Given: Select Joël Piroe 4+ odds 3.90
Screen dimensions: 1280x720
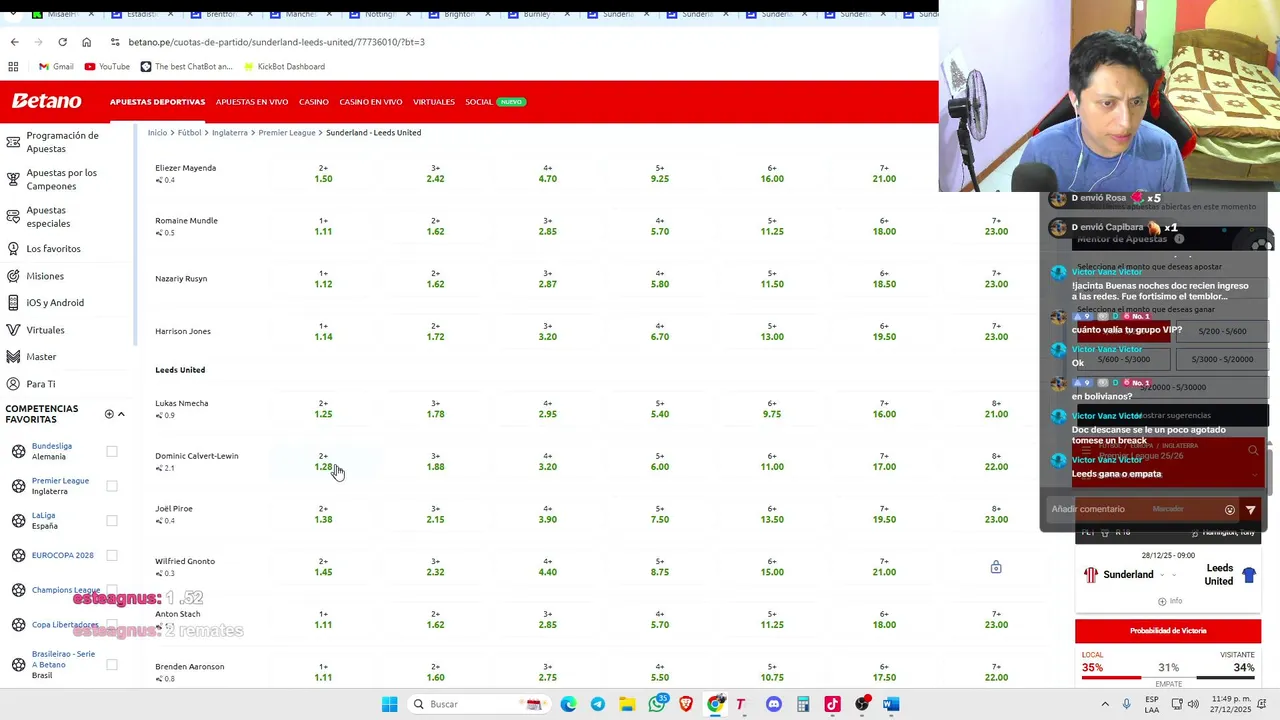Looking at the screenshot, I should point(547,514).
